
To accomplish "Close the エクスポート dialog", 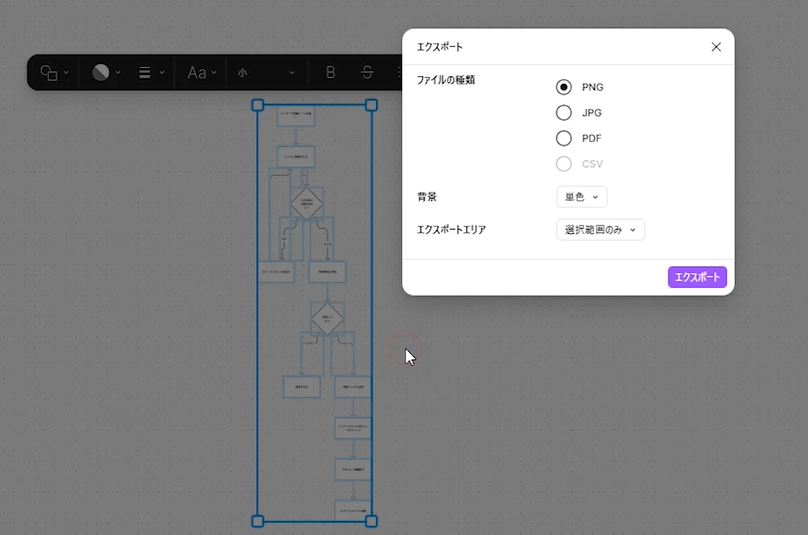I will (x=716, y=47).
